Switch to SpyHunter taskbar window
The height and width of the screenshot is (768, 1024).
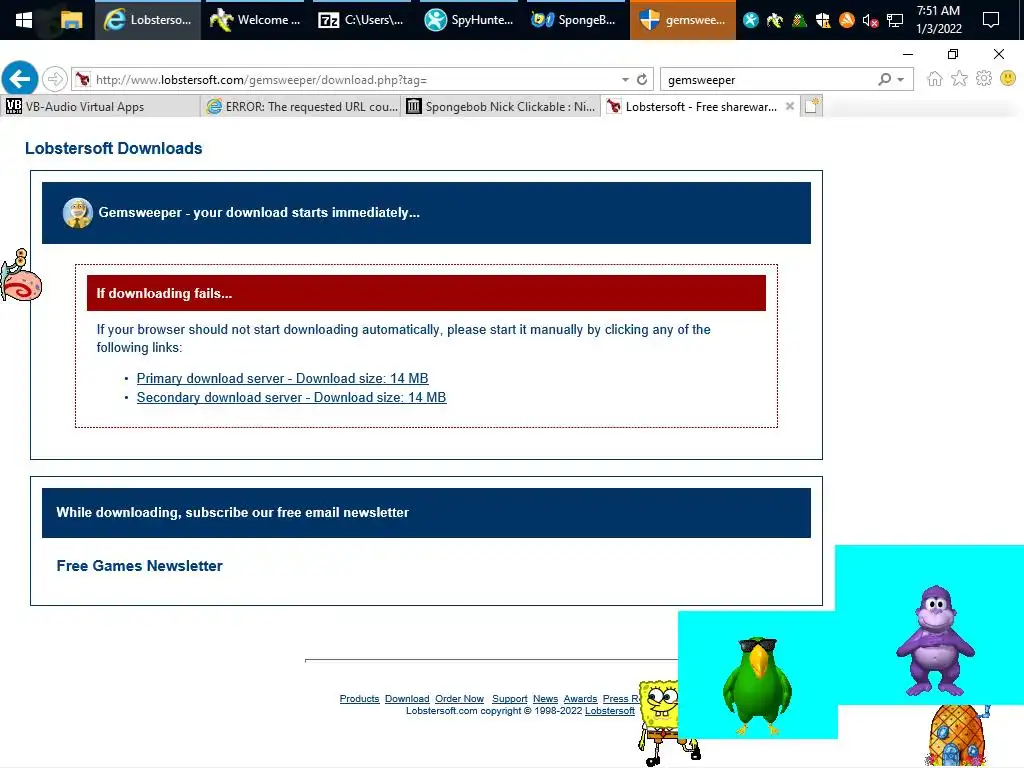(x=468, y=20)
